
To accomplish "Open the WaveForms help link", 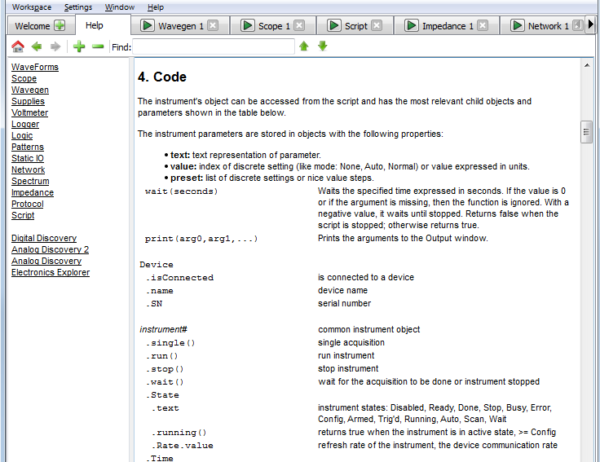I will (35, 67).
